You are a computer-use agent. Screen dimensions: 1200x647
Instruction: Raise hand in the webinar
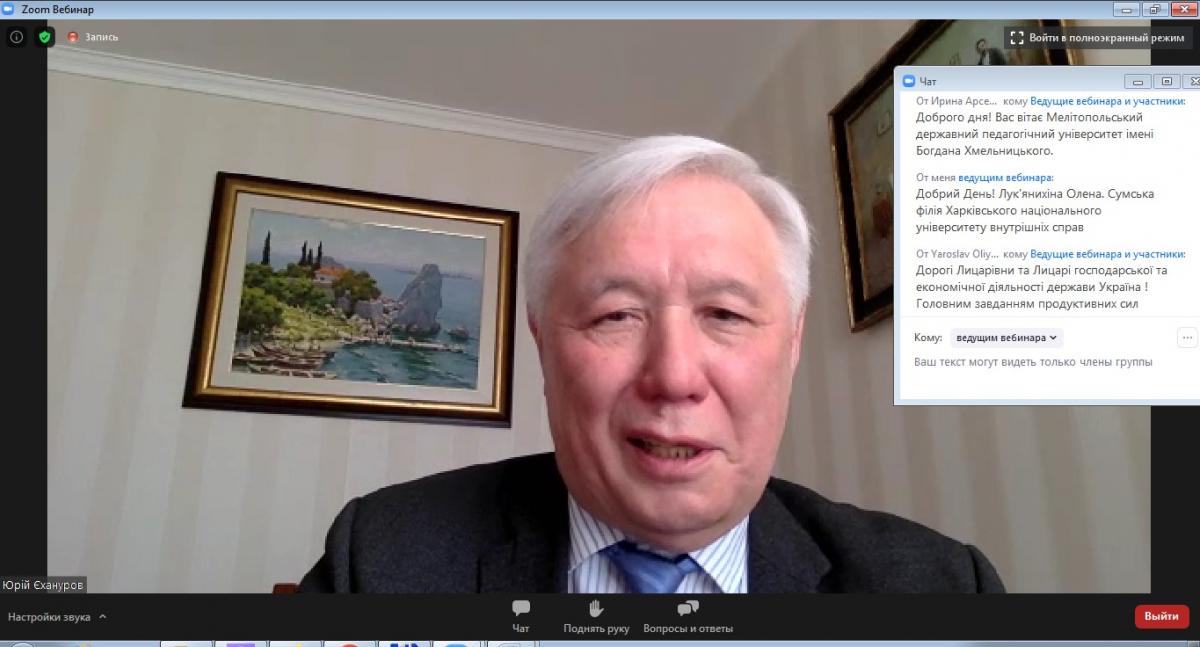tap(596, 616)
